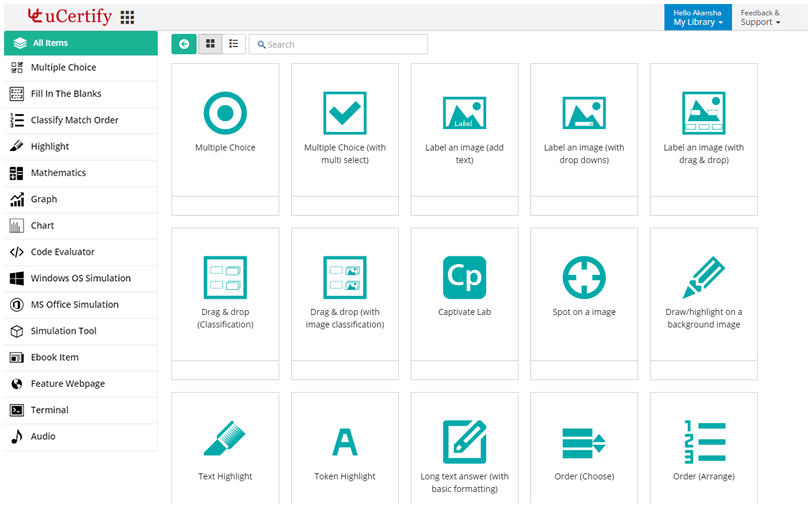810x510 pixels.
Task: Open Audio category
Action: click(x=81, y=437)
